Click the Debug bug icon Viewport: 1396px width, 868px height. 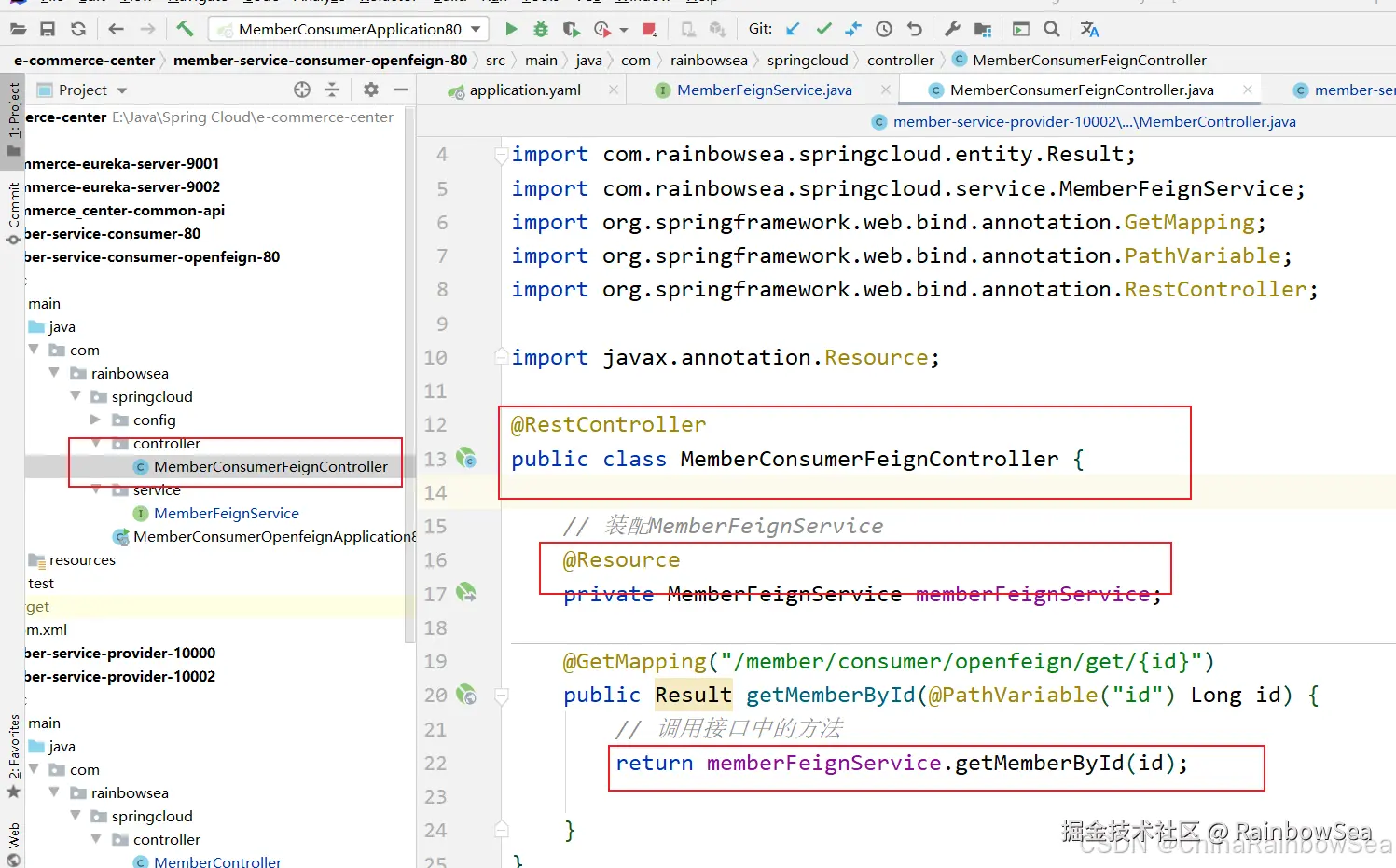[541, 29]
